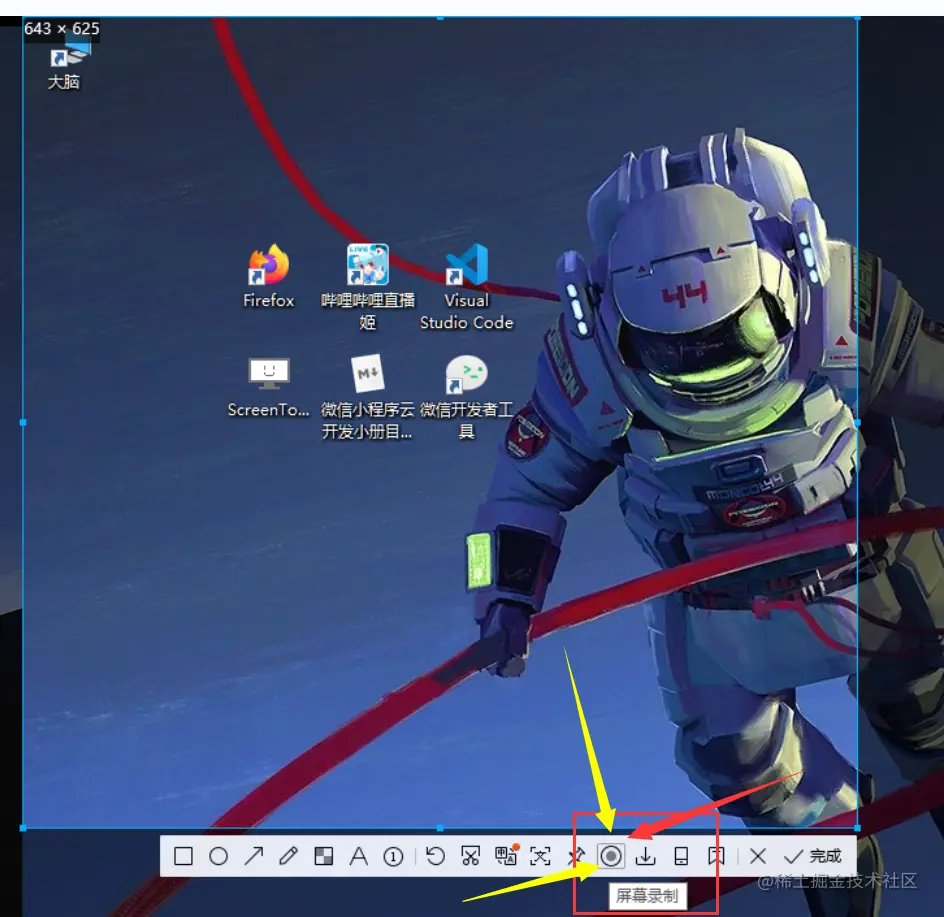Save the screenshot with download icon

645,856
